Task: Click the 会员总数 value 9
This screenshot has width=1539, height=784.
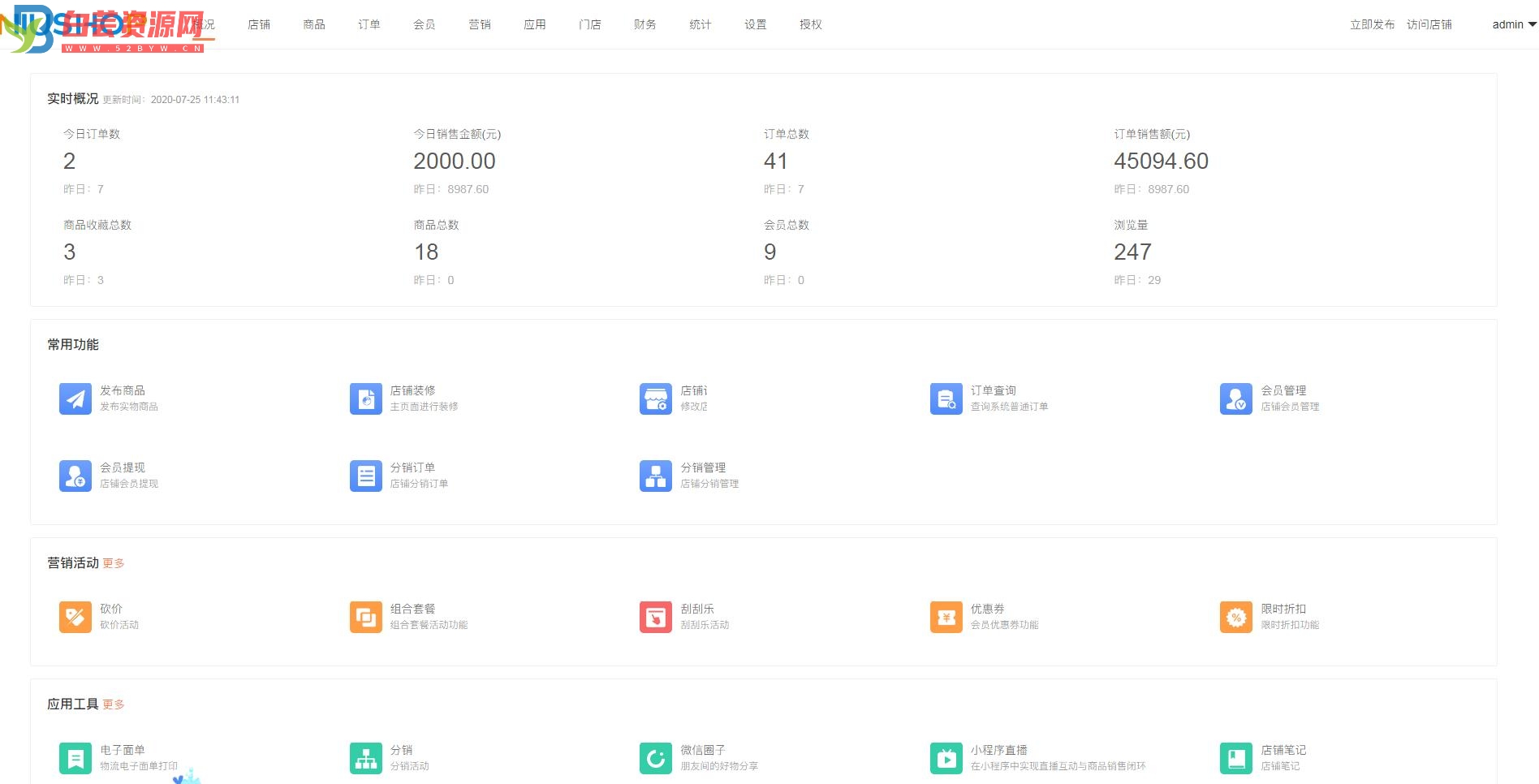Action: tap(770, 252)
